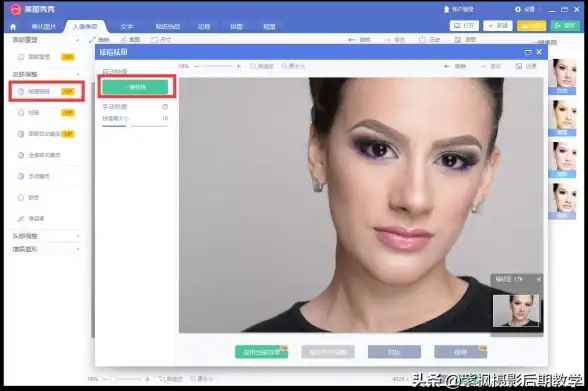Close the thumbnail navigator panel
The width and height of the screenshot is (588, 391).
pos(539,279)
